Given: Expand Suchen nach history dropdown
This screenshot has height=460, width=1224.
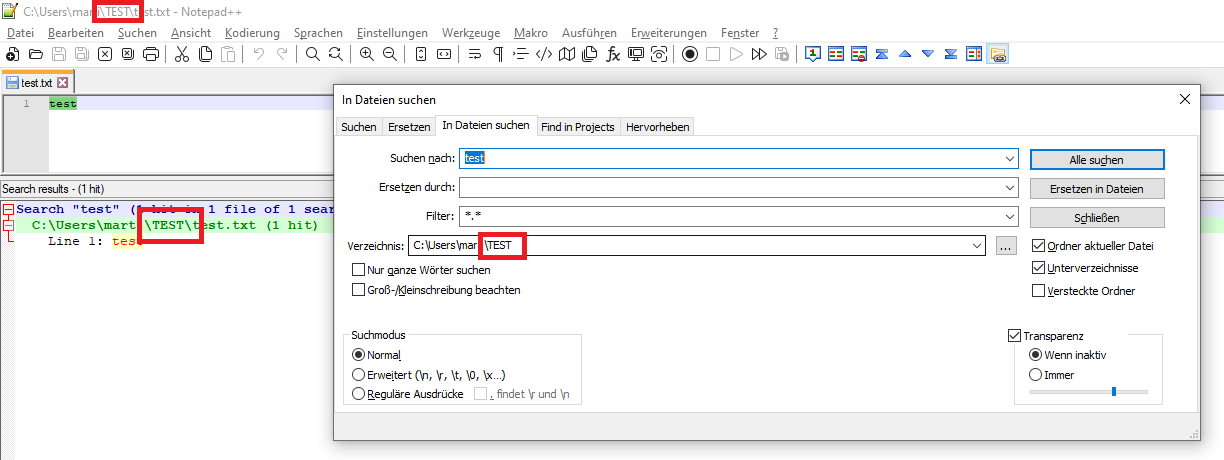Looking at the screenshot, I should click(1010, 158).
